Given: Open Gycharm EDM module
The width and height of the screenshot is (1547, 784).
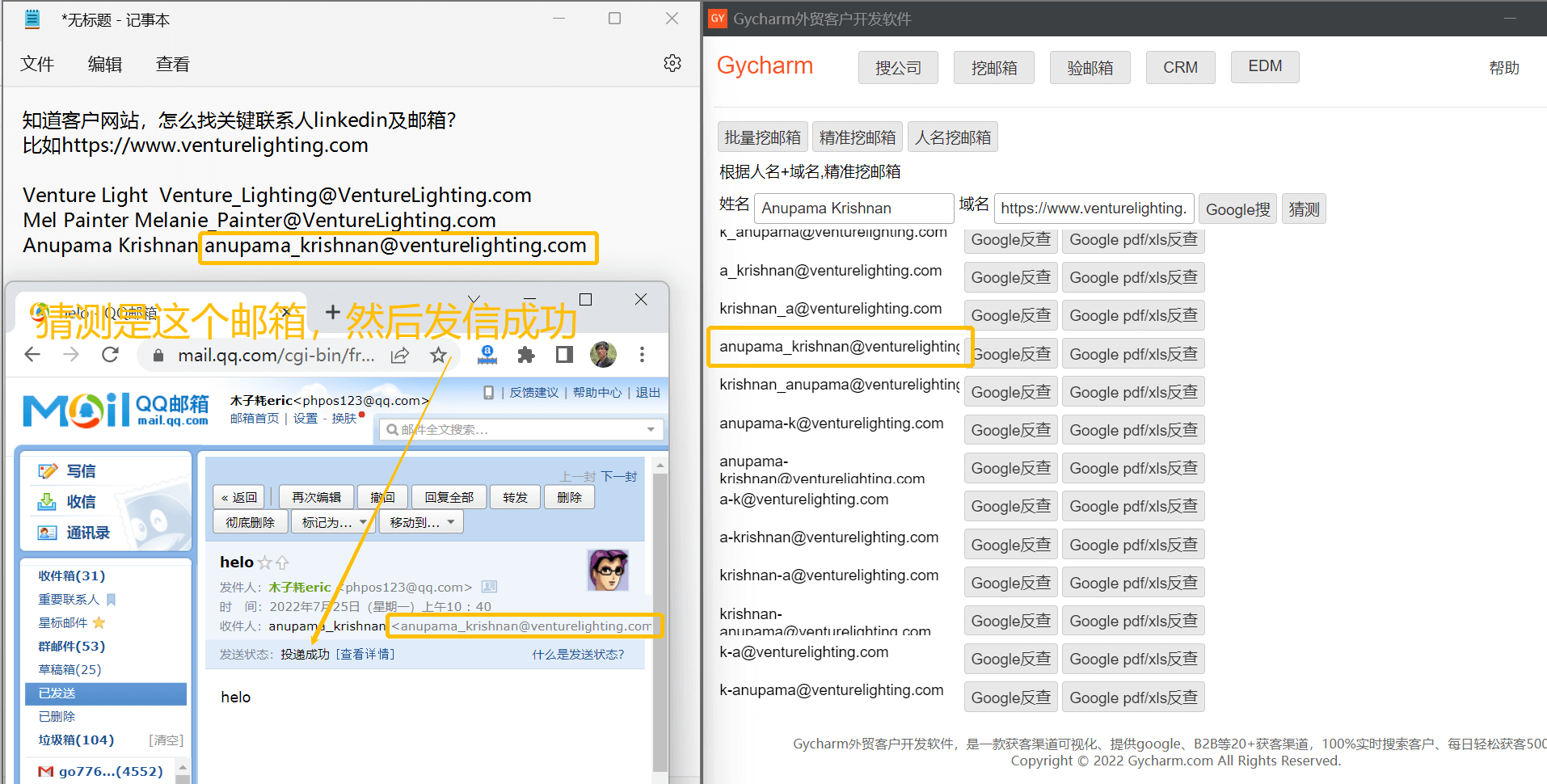Looking at the screenshot, I should 1265,66.
